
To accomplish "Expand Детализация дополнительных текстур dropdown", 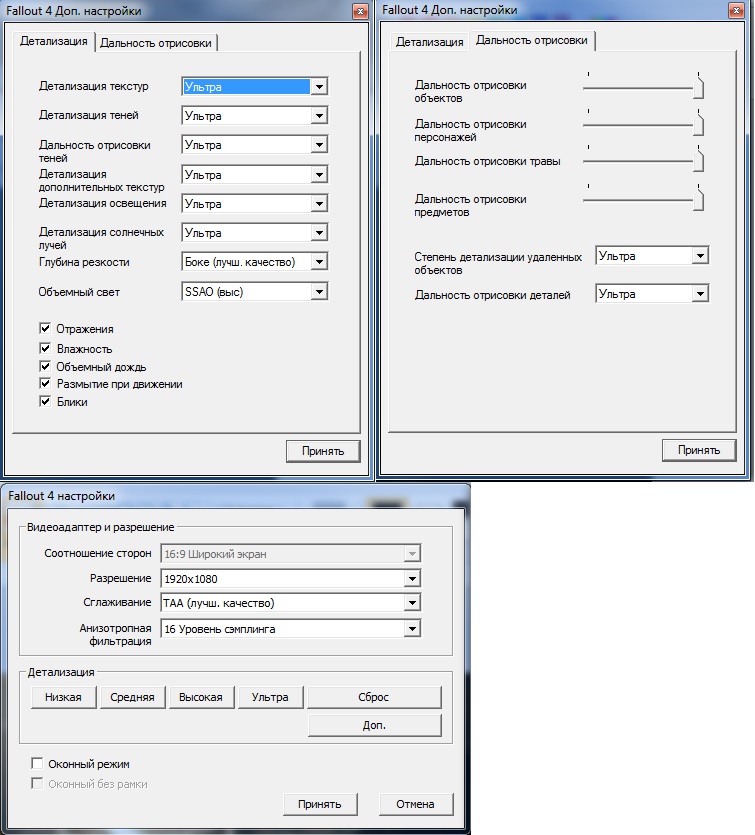I will click(x=255, y=175).
